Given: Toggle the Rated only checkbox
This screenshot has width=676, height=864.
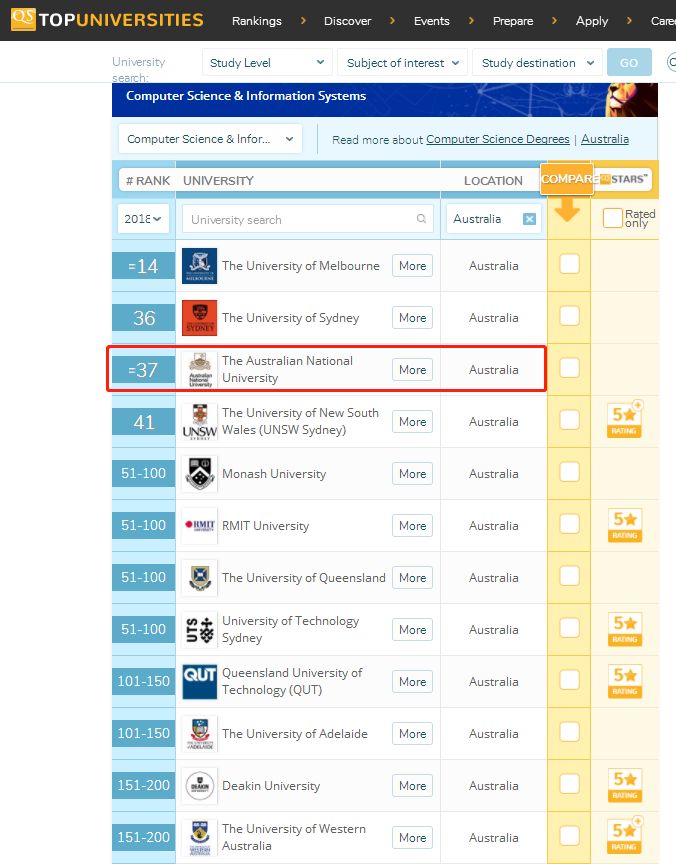Looking at the screenshot, I should point(612,218).
